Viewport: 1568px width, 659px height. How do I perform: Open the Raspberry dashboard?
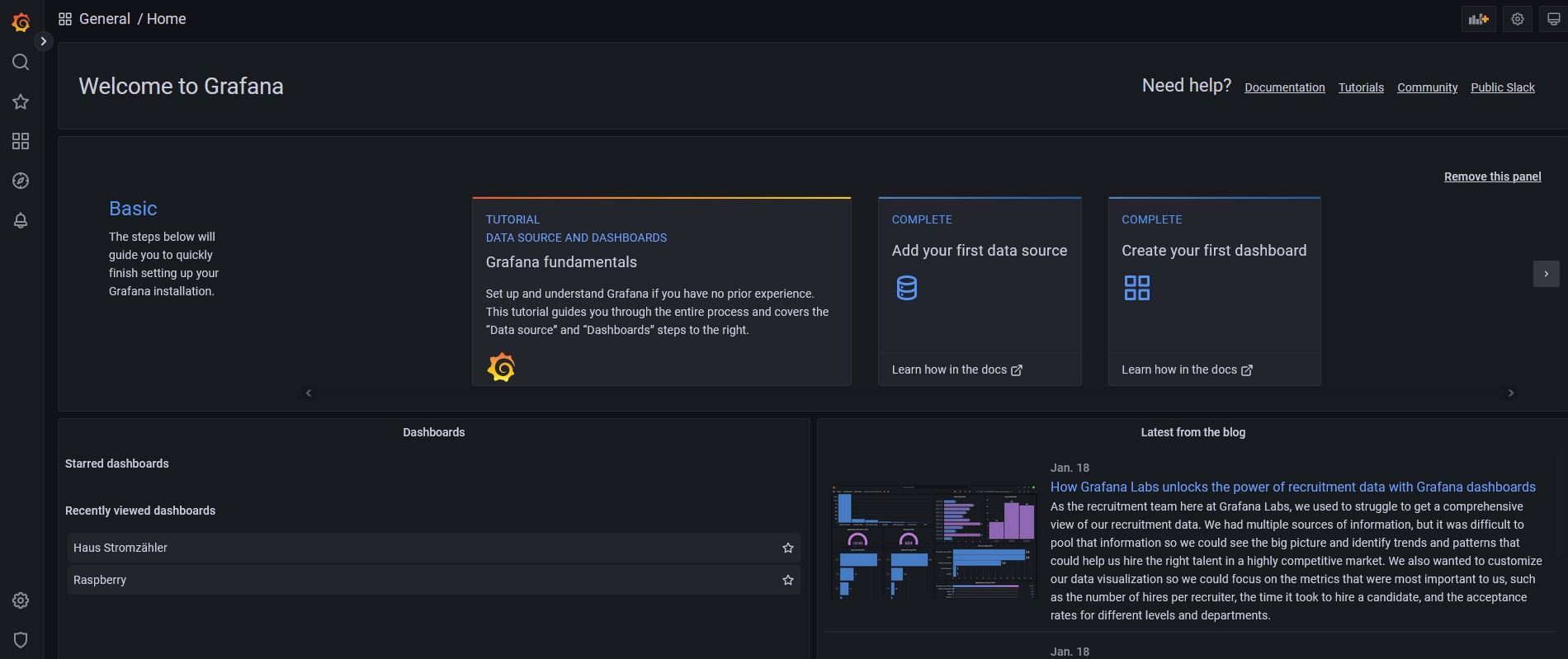(x=433, y=580)
